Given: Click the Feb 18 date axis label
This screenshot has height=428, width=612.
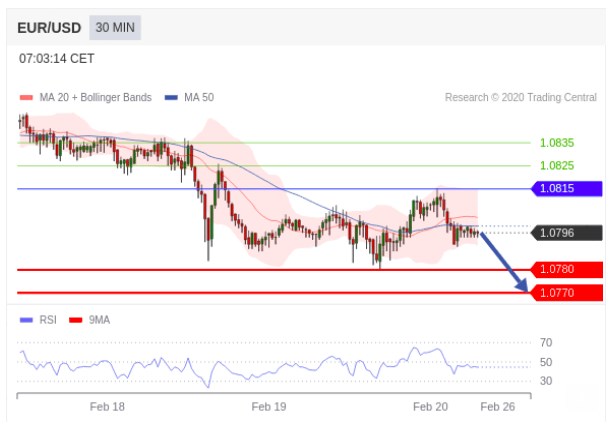Looking at the screenshot, I should 107,407.
